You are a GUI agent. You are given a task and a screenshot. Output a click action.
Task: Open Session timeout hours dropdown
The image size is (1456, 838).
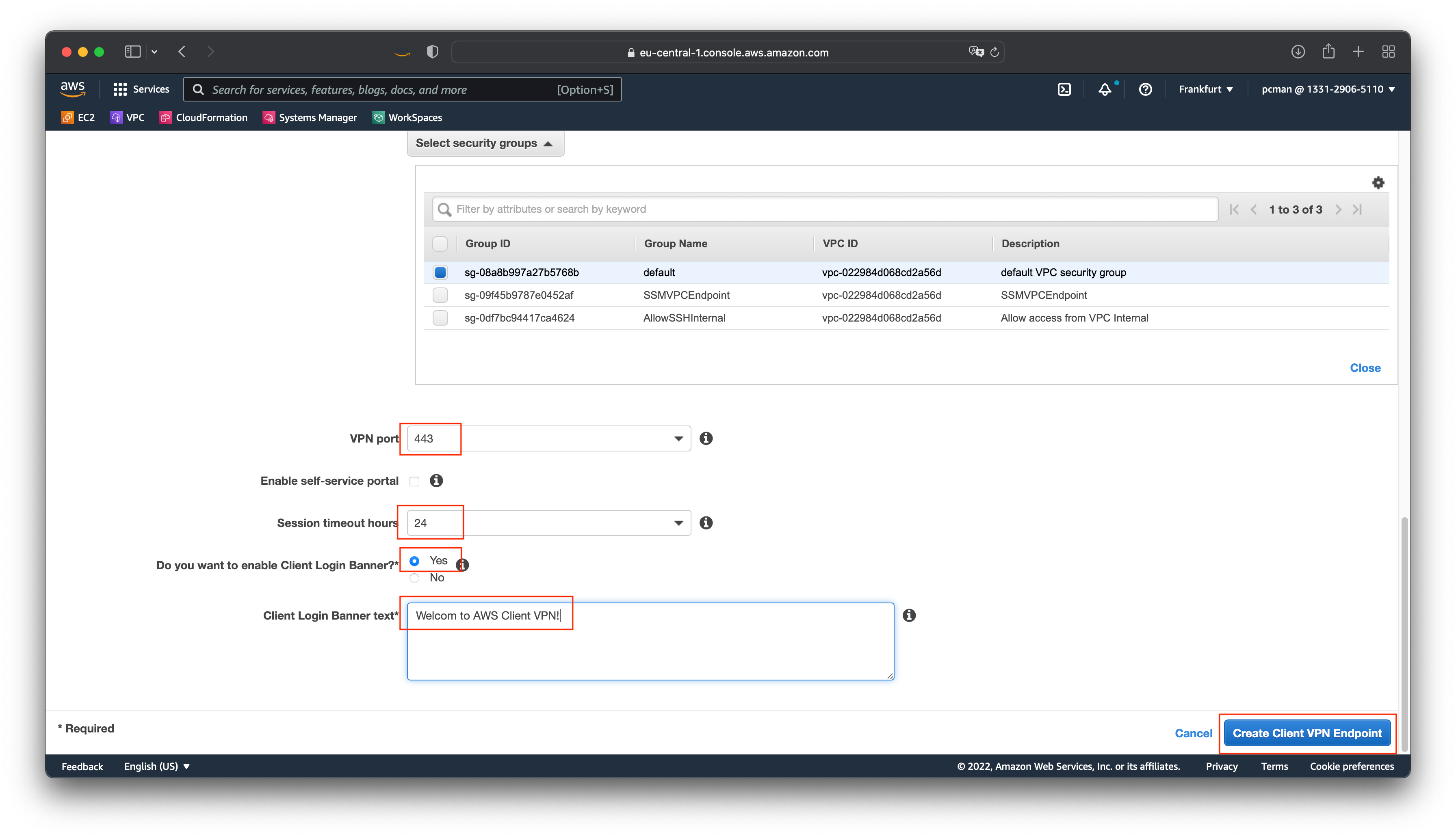(549, 523)
